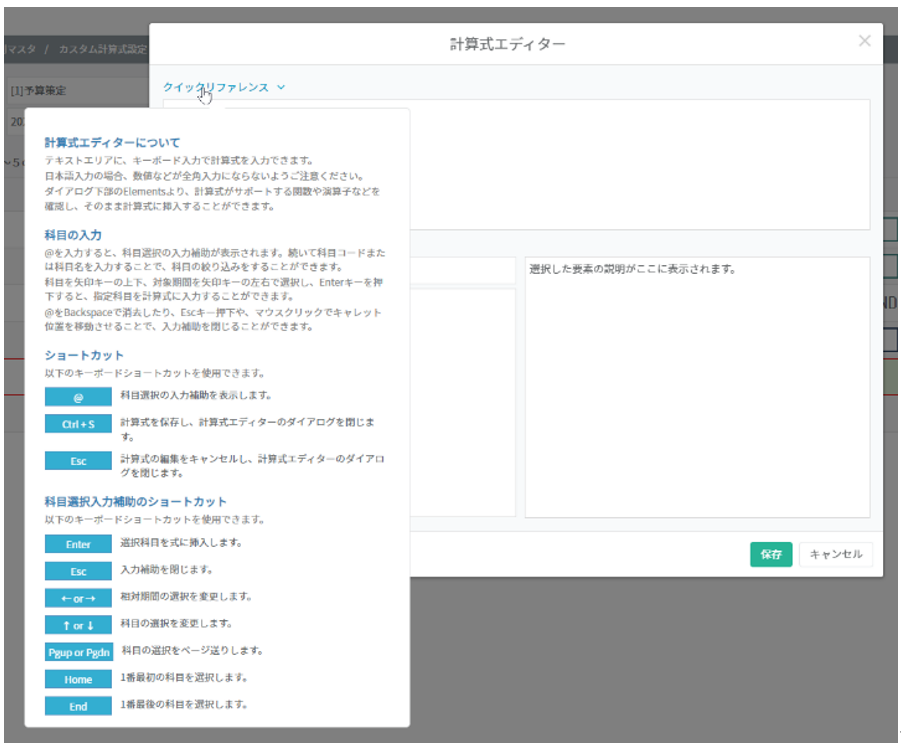Image resolution: width=901 pixels, height=746 pixels.
Task: Click the Ctrl+S shortcut key badge
Action: [x=78, y=424]
